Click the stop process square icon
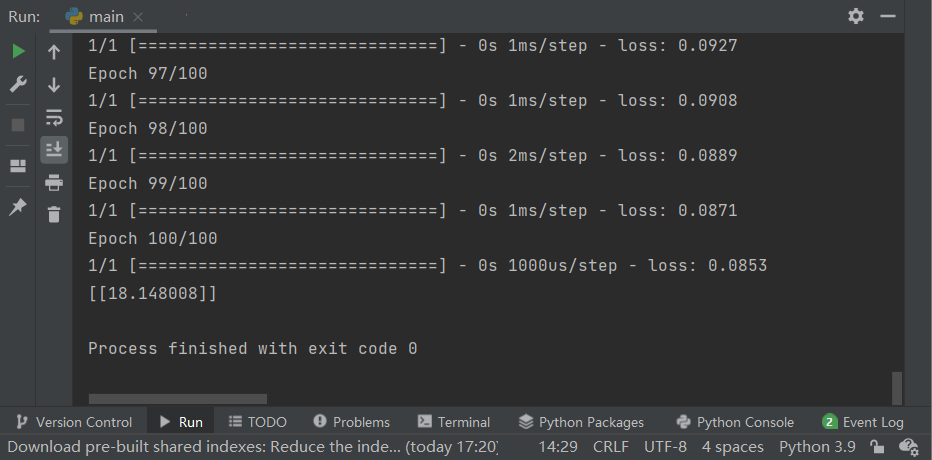This screenshot has height=460, width=932. coord(18,125)
